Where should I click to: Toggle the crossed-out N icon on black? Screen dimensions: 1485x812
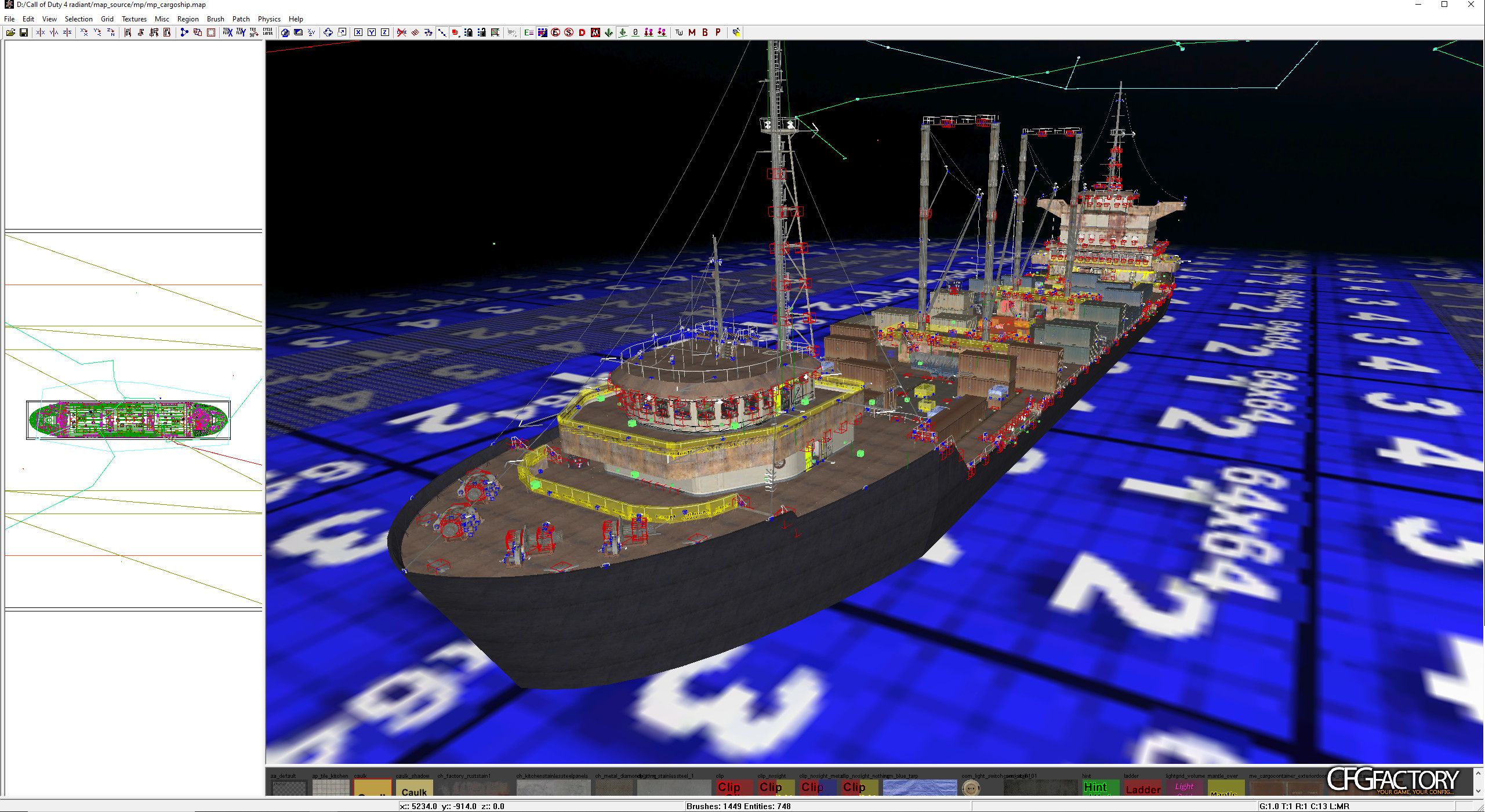tap(596, 32)
